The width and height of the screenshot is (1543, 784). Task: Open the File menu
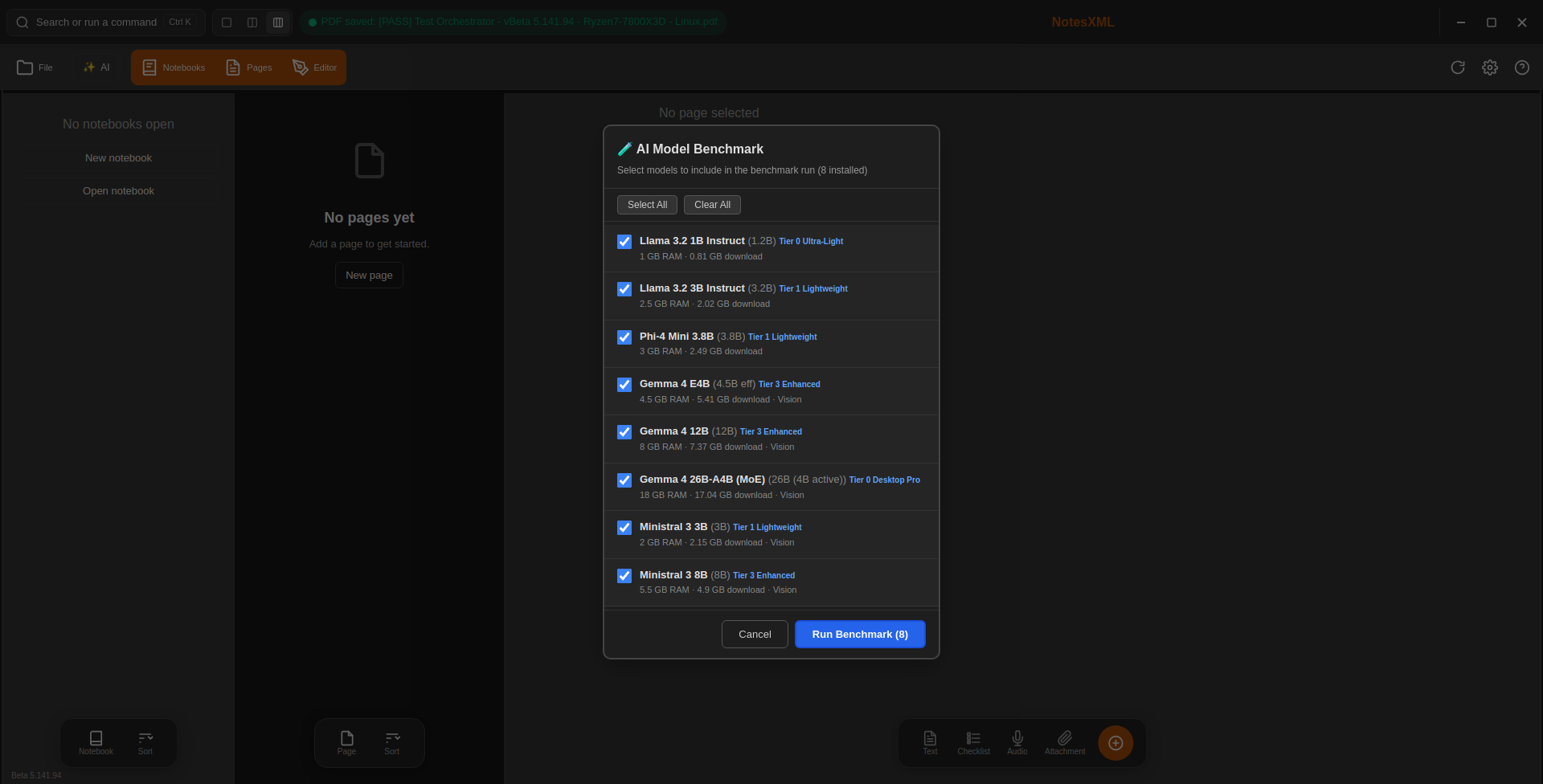(x=35, y=67)
